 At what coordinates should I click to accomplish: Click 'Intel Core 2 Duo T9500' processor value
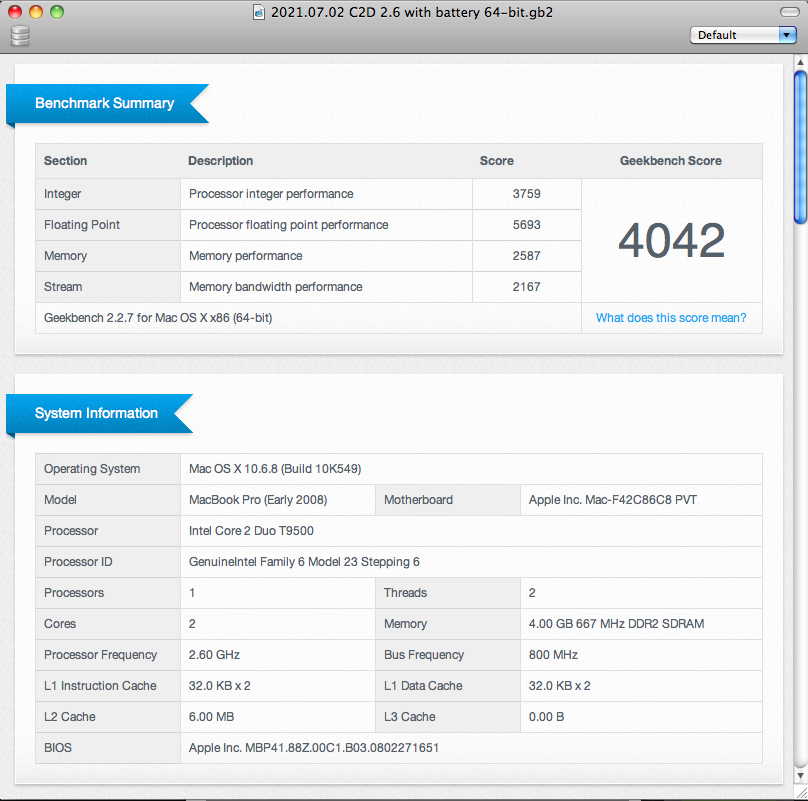(x=251, y=530)
